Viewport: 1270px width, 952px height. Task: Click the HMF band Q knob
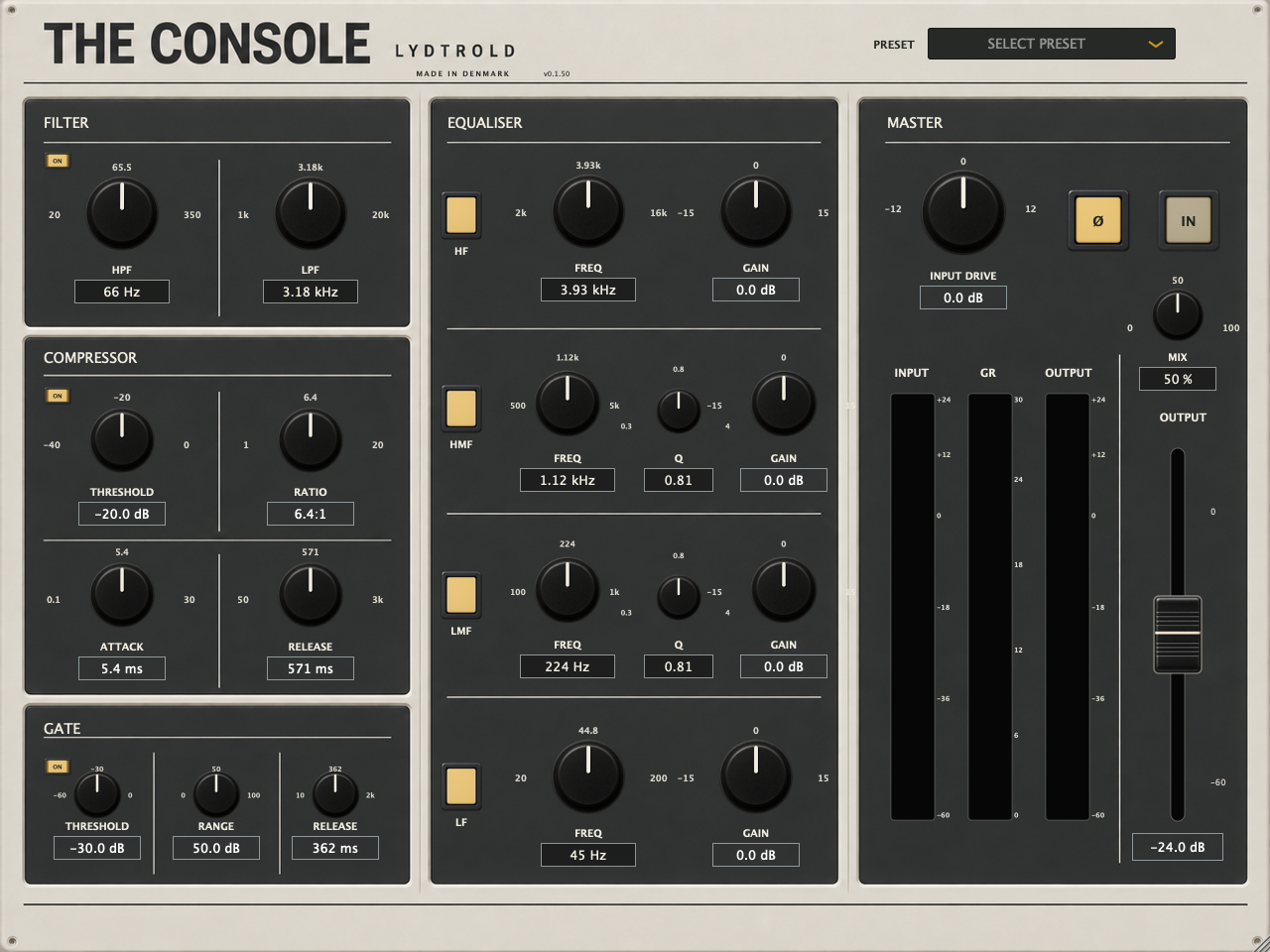pos(679,410)
